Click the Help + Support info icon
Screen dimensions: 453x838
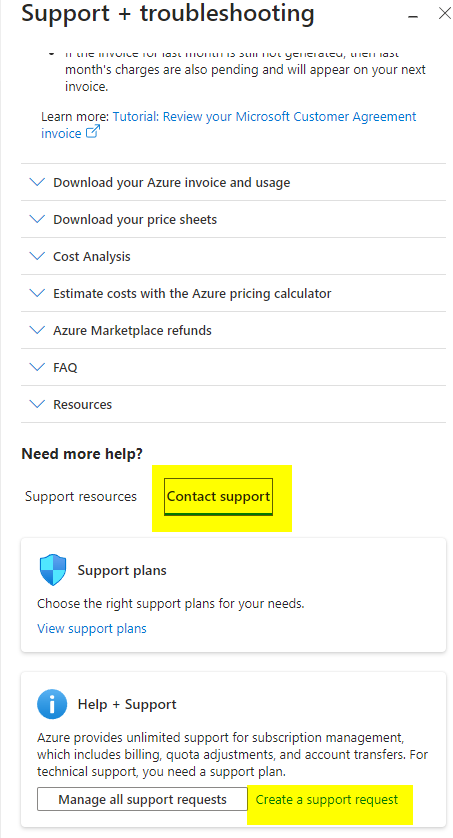pos(52,704)
